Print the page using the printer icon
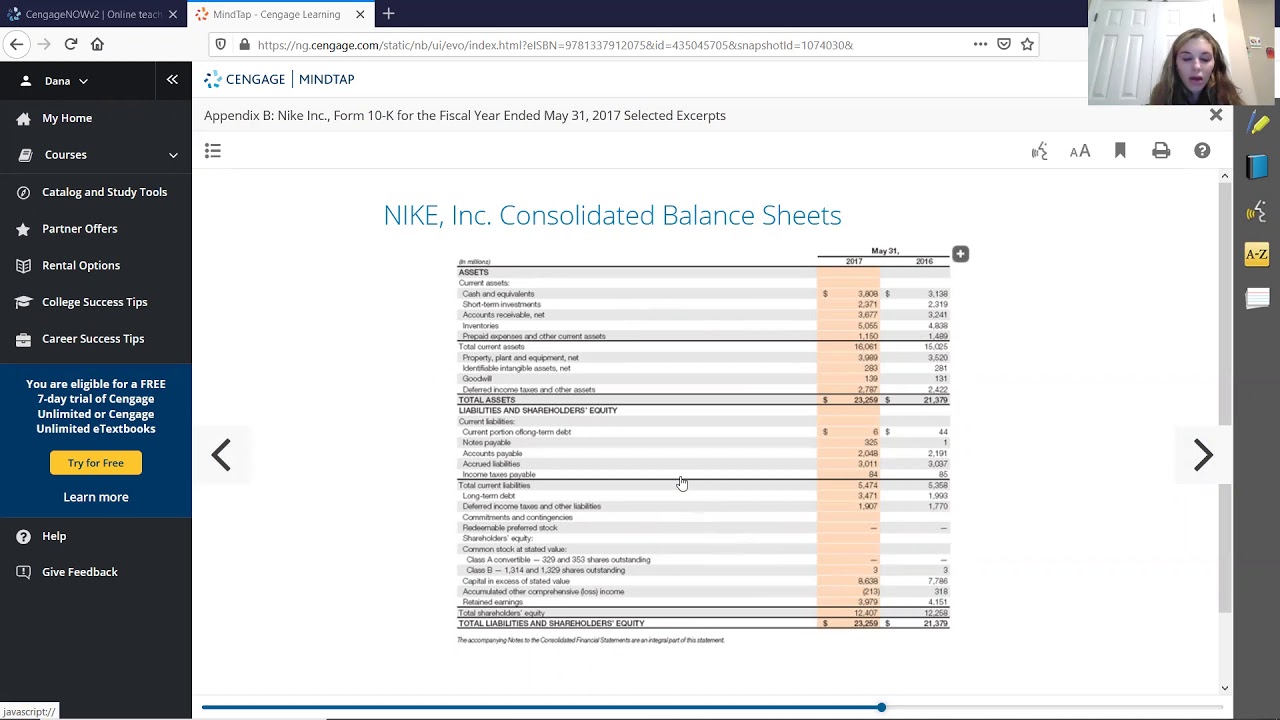Screen dimensions: 1280x720 (x=1161, y=151)
